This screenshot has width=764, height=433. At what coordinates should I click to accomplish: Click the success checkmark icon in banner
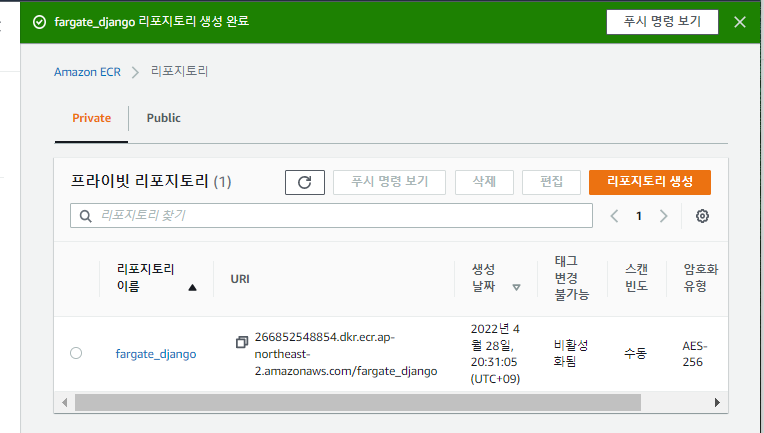pos(39,22)
